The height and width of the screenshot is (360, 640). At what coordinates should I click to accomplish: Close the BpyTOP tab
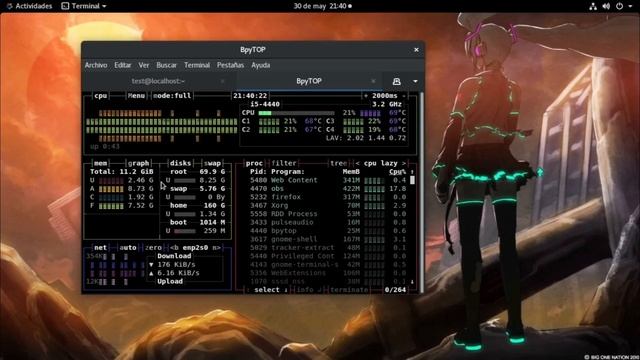tap(373, 81)
